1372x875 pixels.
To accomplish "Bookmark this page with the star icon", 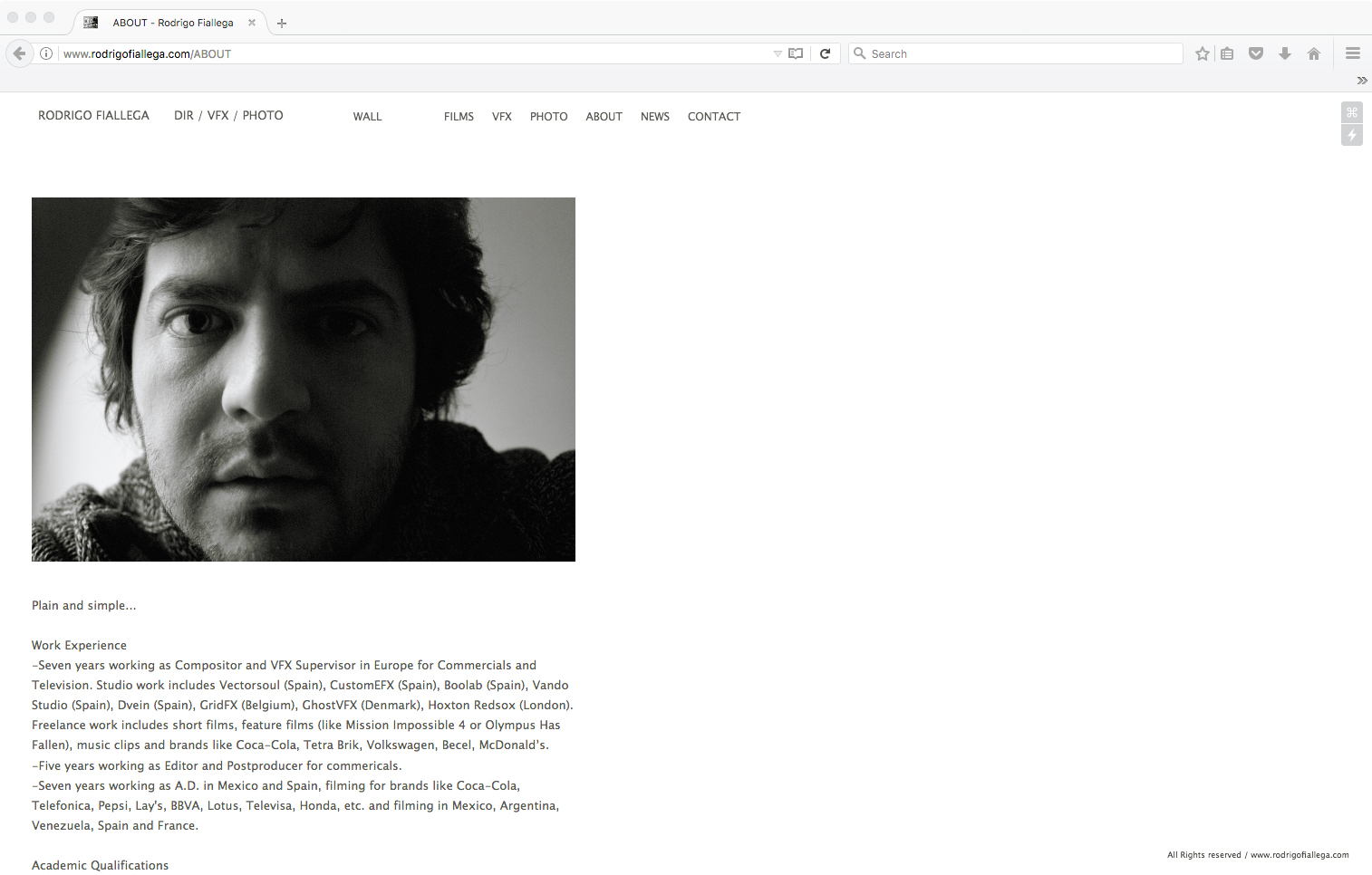I will 1203,53.
